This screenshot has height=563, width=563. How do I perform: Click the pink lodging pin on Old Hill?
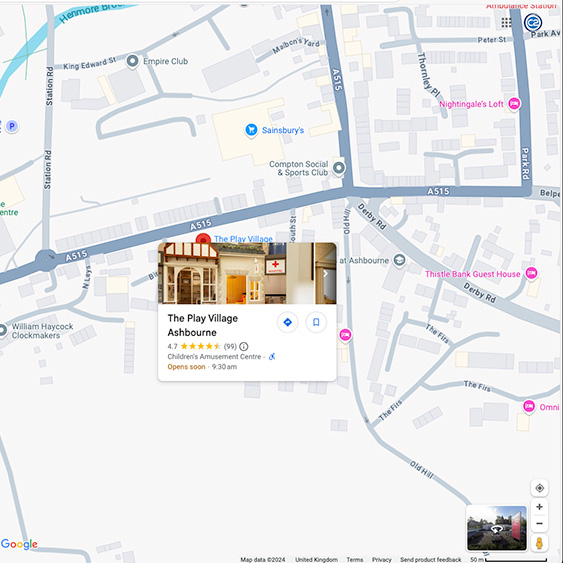pyautogui.click(x=345, y=335)
